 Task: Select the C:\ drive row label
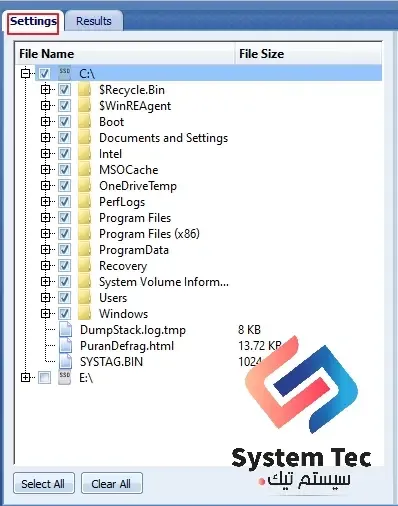click(87, 74)
